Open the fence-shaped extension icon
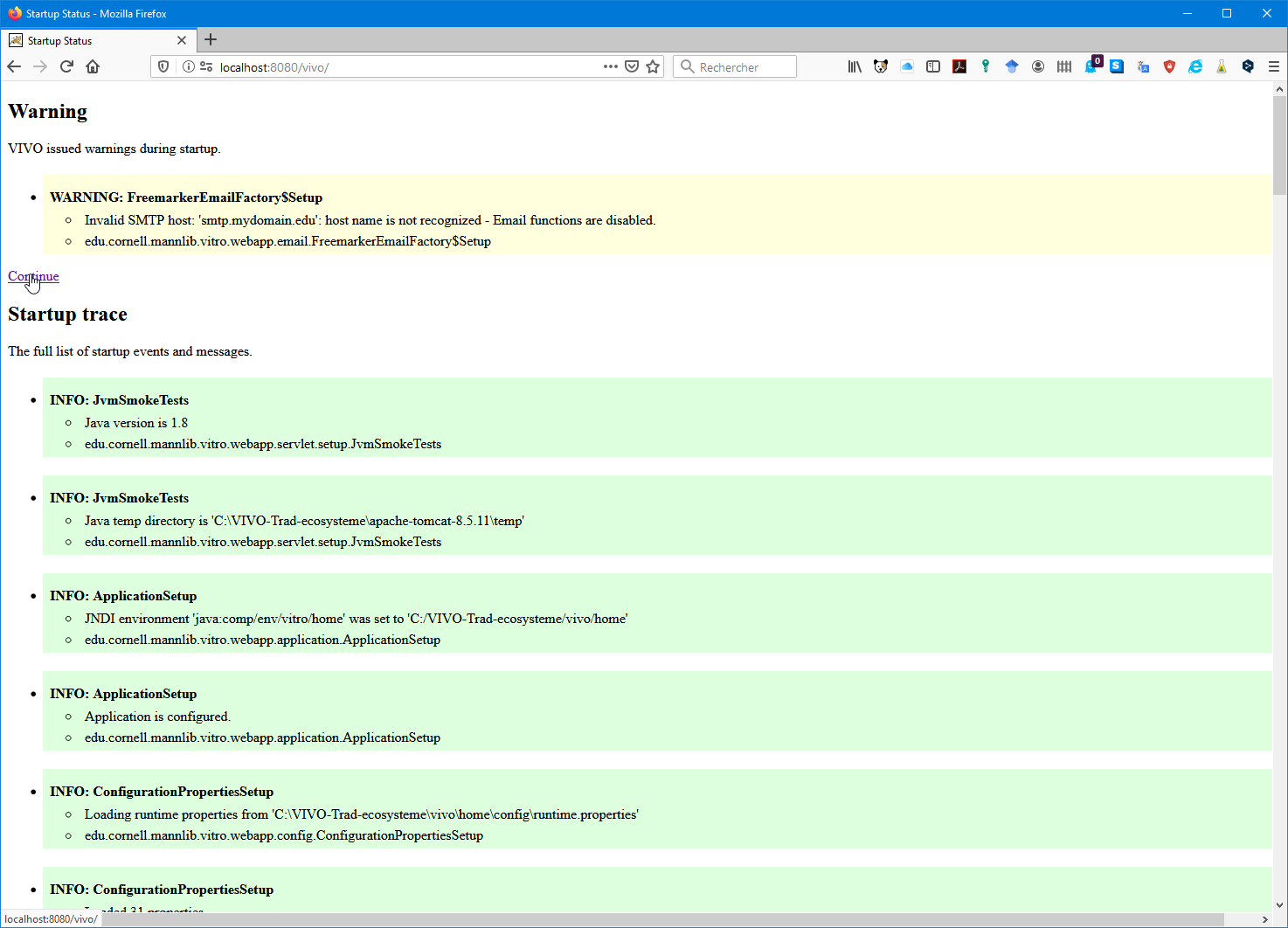1288x928 pixels. point(1064,66)
